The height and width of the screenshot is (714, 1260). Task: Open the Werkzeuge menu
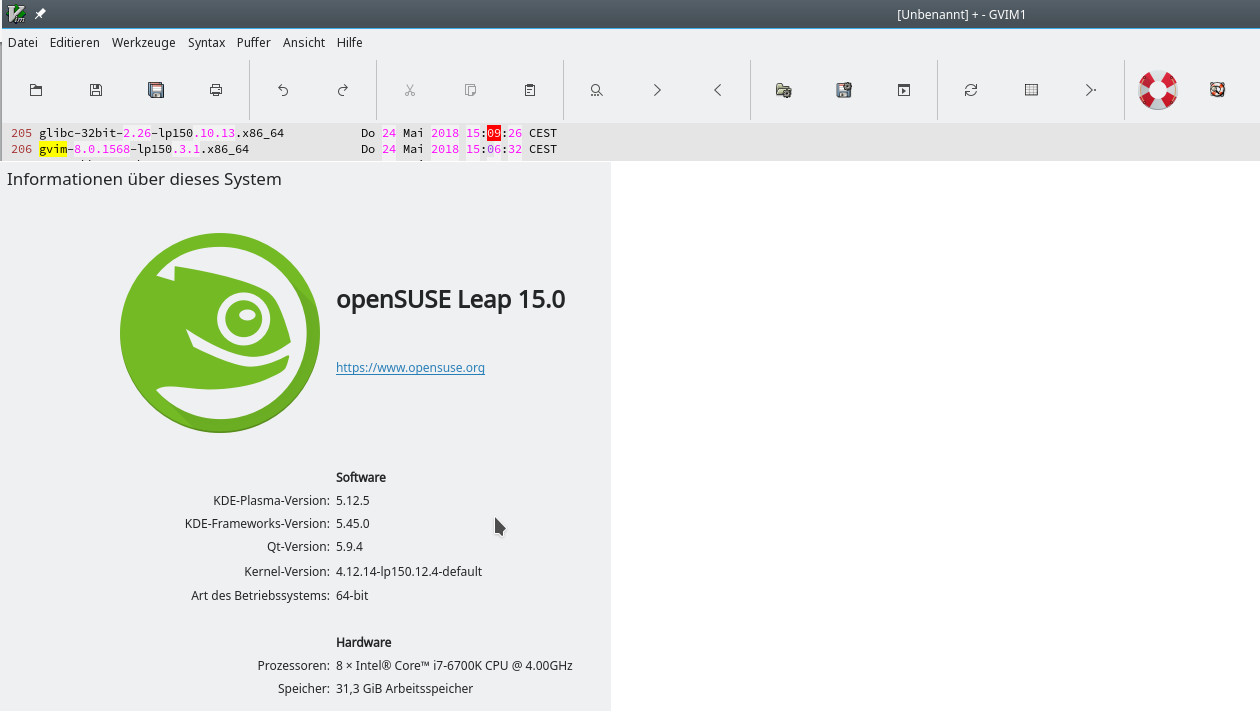point(143,42)
